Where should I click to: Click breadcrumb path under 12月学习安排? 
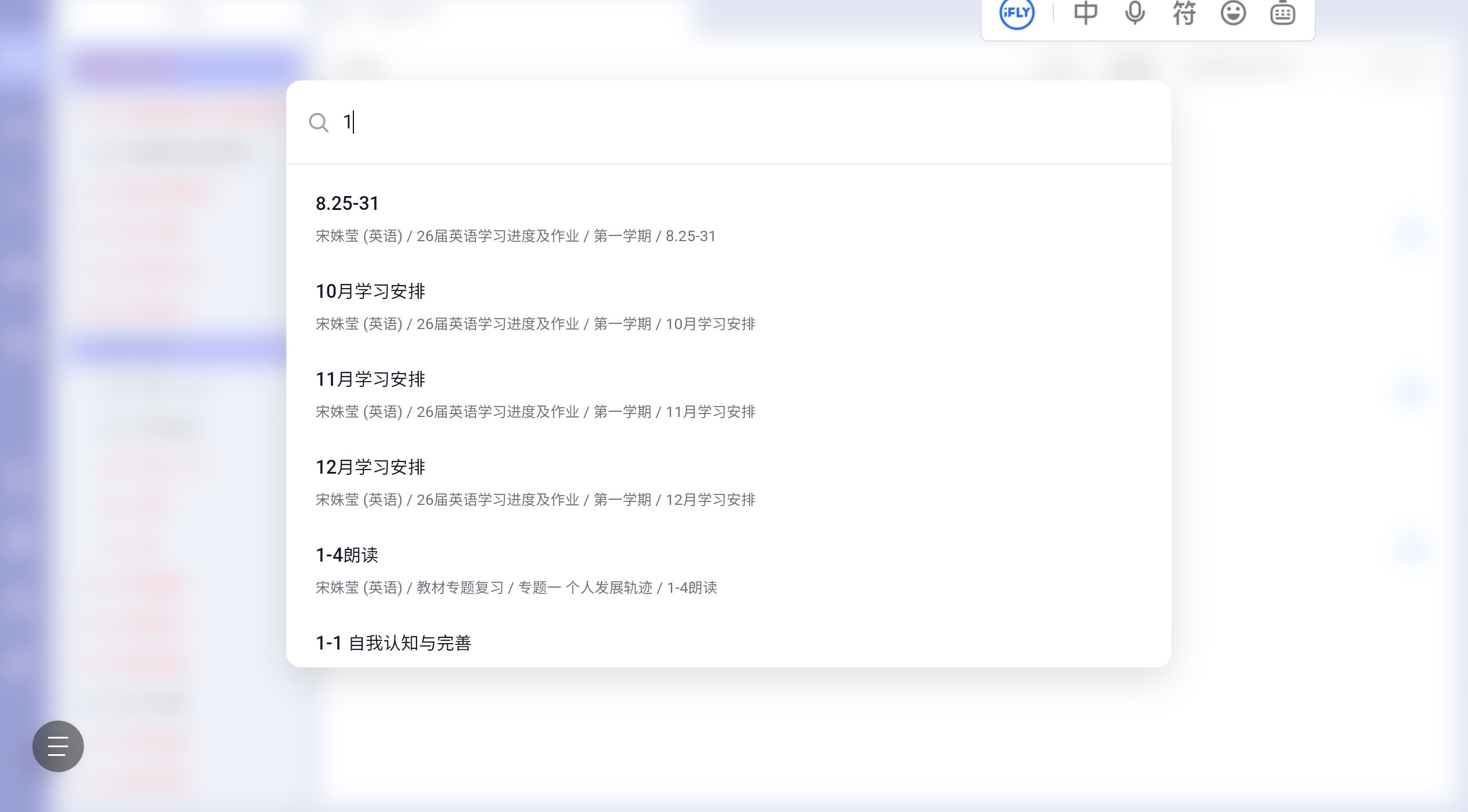pos(535,500)
